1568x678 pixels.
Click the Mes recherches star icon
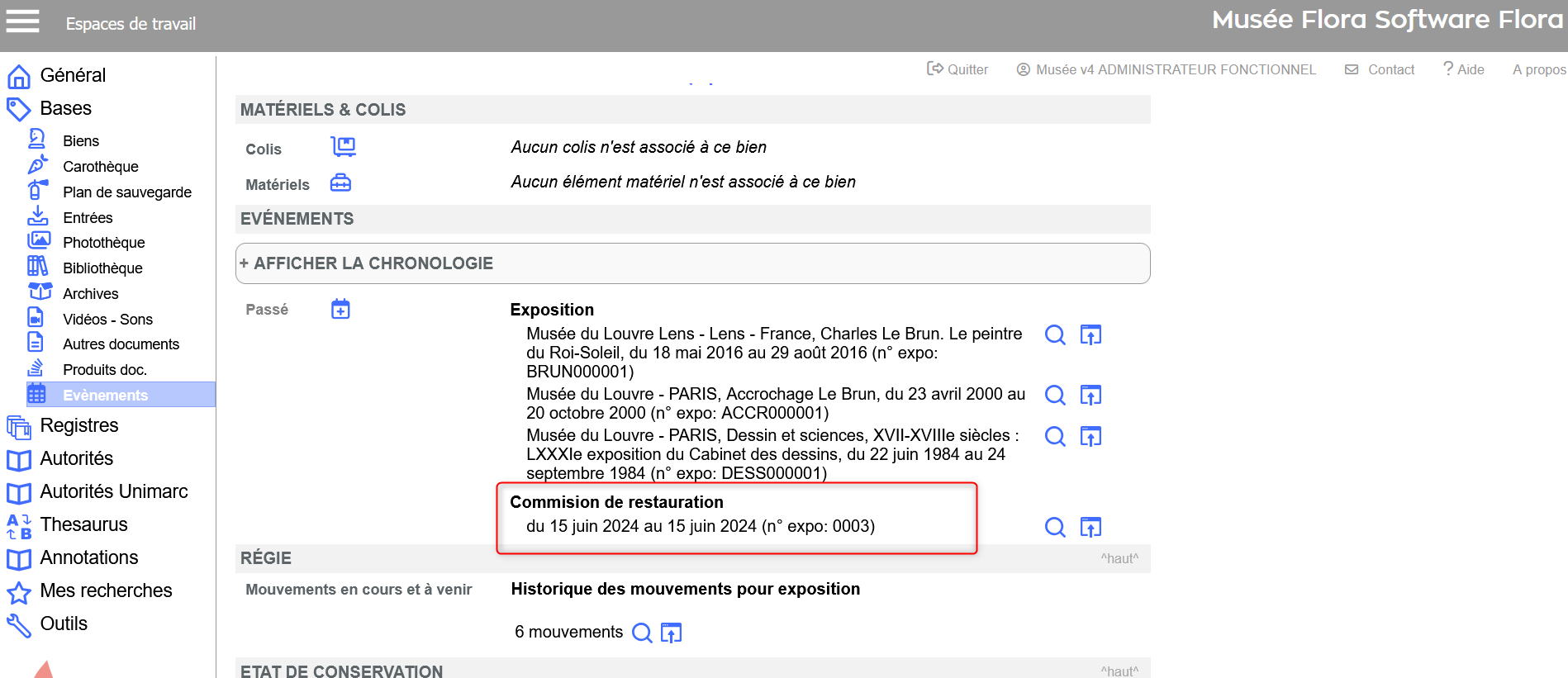pyautogui.click(x=19, y=592)
